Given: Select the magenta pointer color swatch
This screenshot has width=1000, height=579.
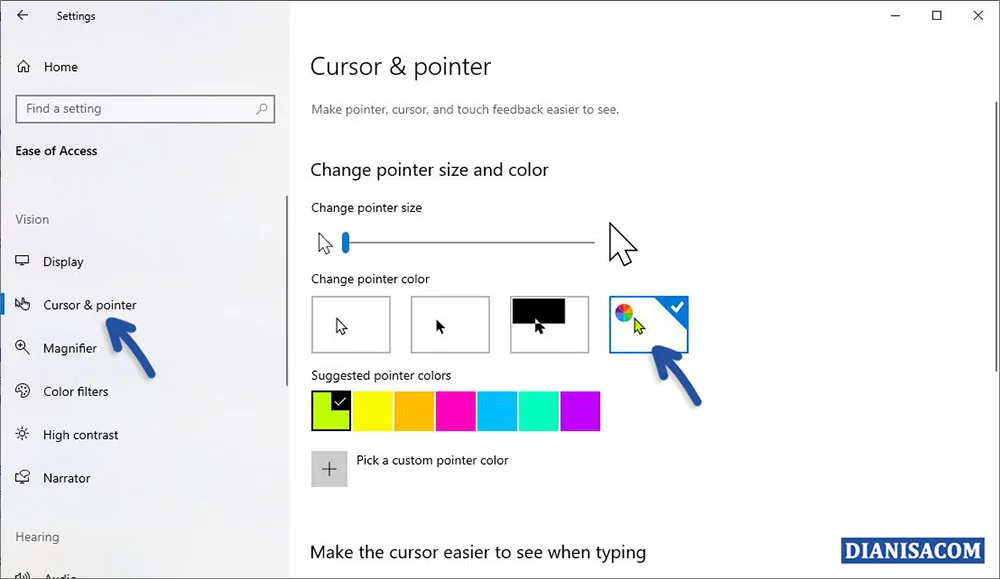Looking at the screenshot, I should pyautogui.click(x=456, y=411).
